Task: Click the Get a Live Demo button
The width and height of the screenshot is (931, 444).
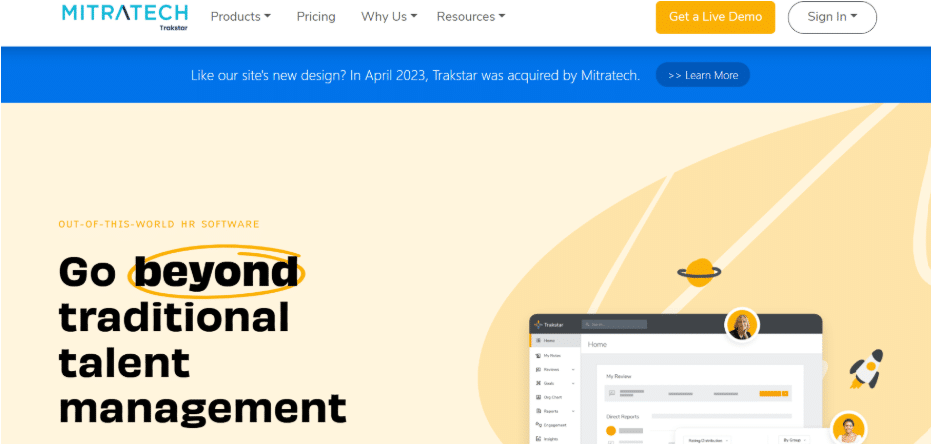Action: pyautogui.click(x=715, y=17)
